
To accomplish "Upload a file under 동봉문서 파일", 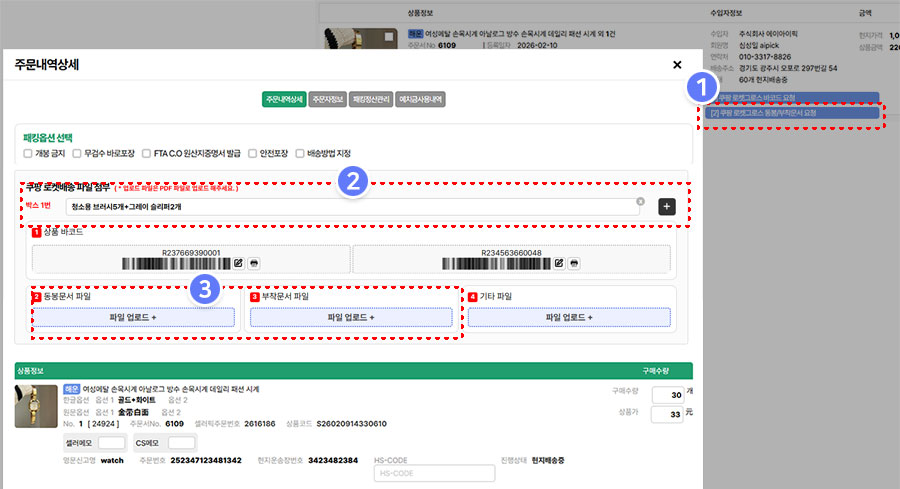I will pyautogui.click(x=133, y=317).
